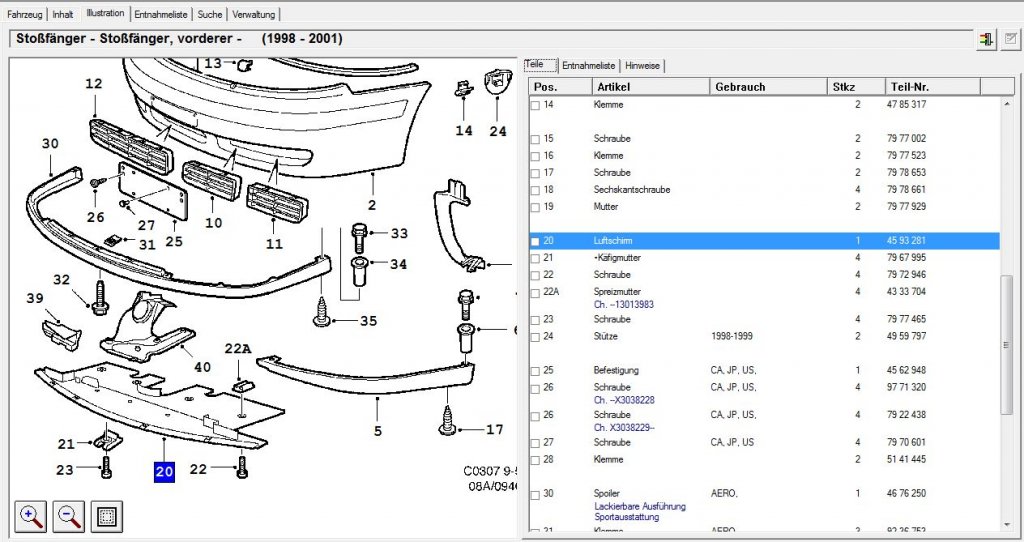
Task: Switch to the Hinweise tab
Action: (642, 66)
